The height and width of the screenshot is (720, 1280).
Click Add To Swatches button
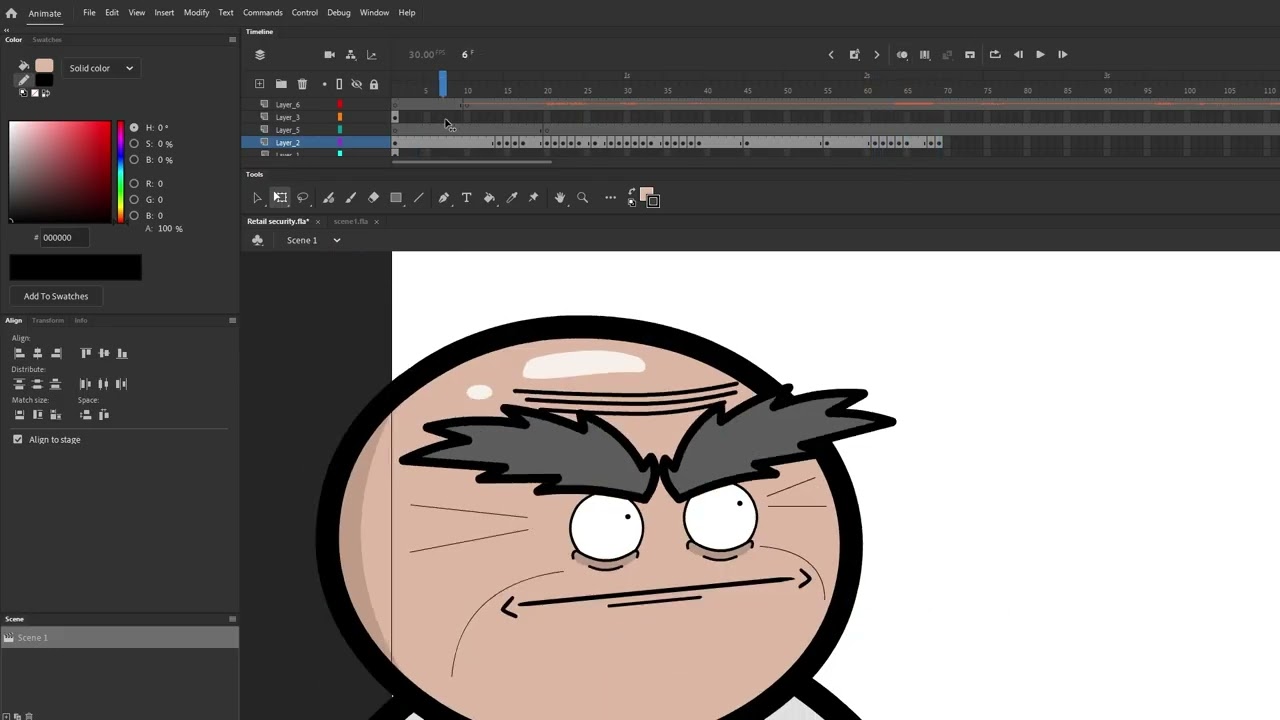pyautogui.click(x=56, y=296)
